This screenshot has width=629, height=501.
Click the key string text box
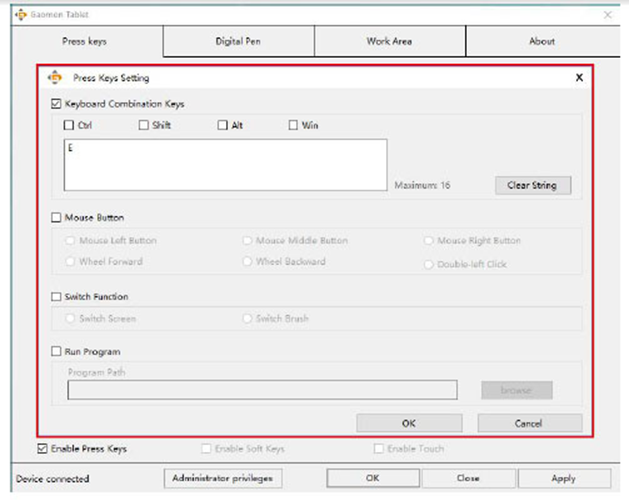point(224,164)
